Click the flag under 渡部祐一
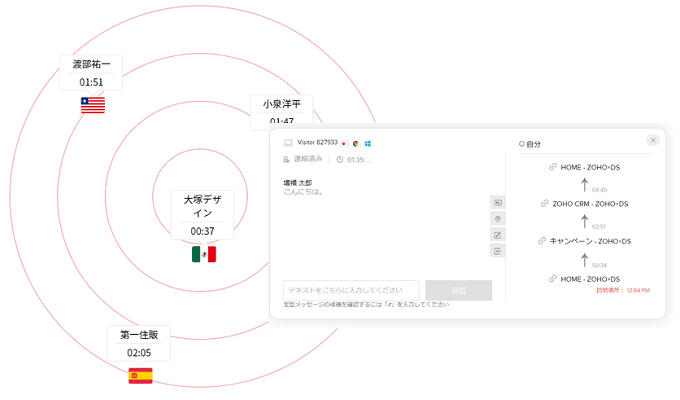Screen dimensions: 680x400 pos(93,105)
